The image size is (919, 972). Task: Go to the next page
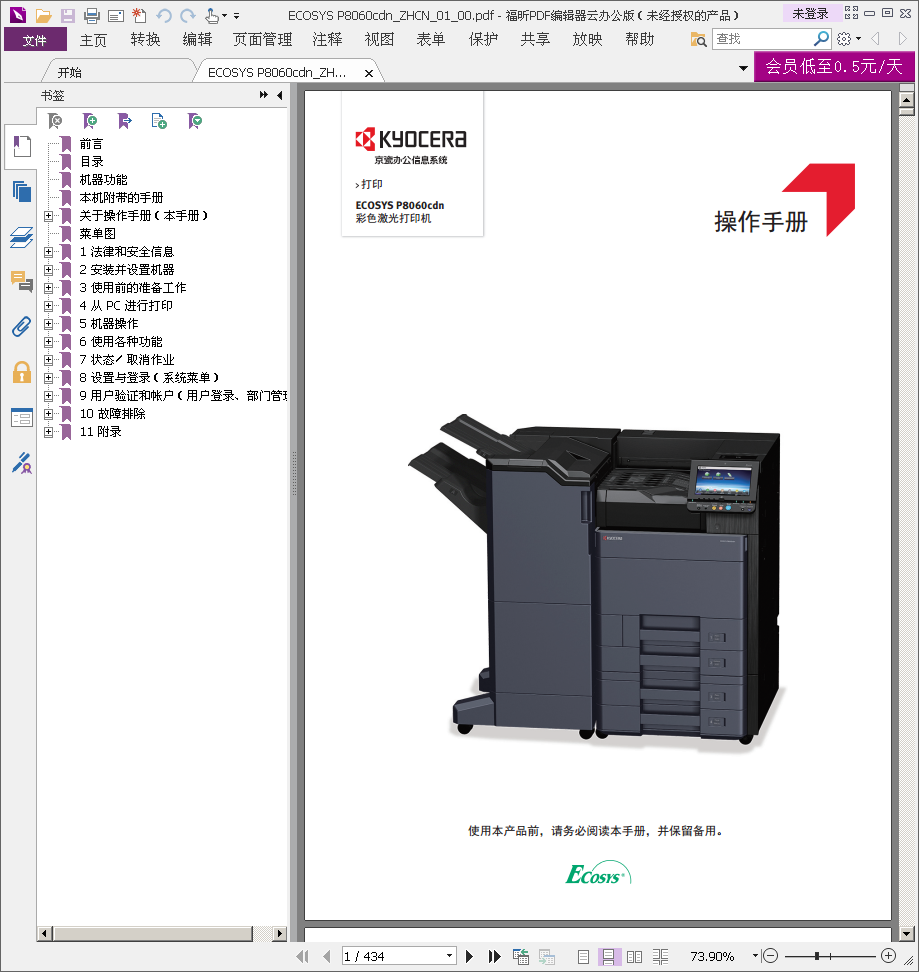469,957
